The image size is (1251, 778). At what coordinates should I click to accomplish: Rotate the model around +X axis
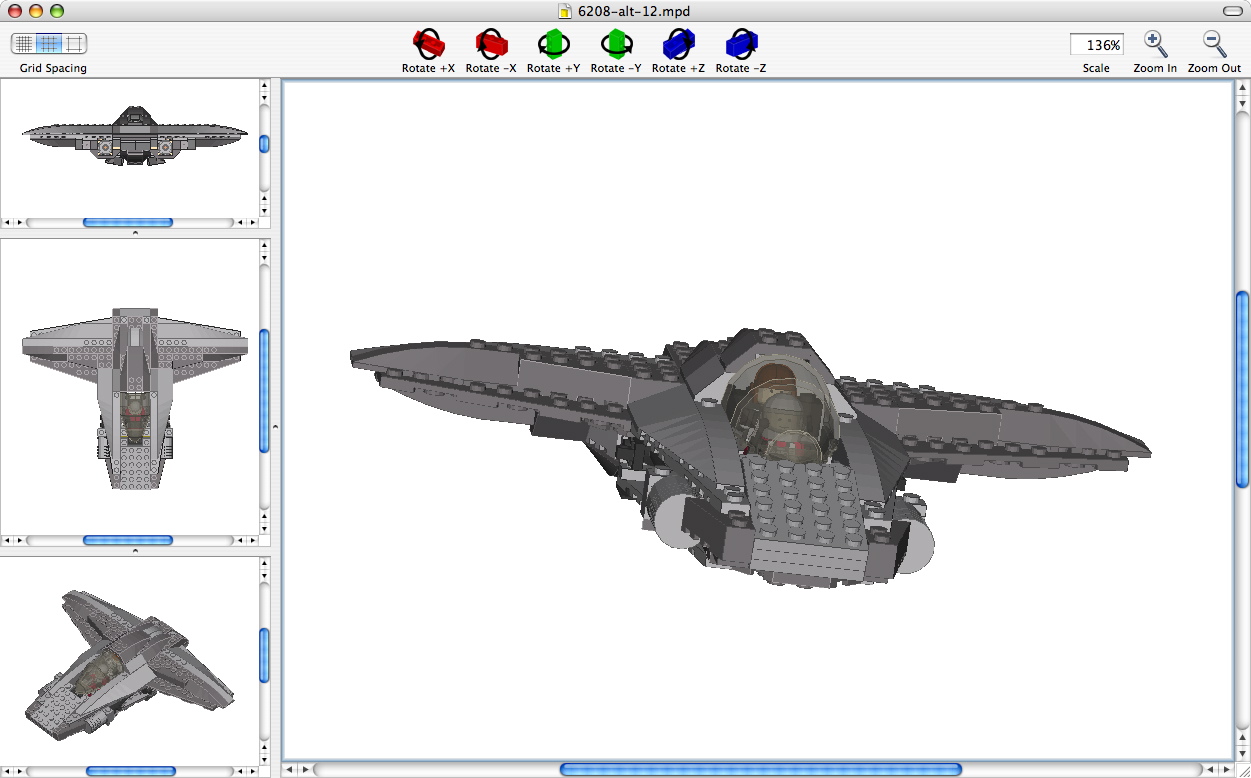click(427, 44)
